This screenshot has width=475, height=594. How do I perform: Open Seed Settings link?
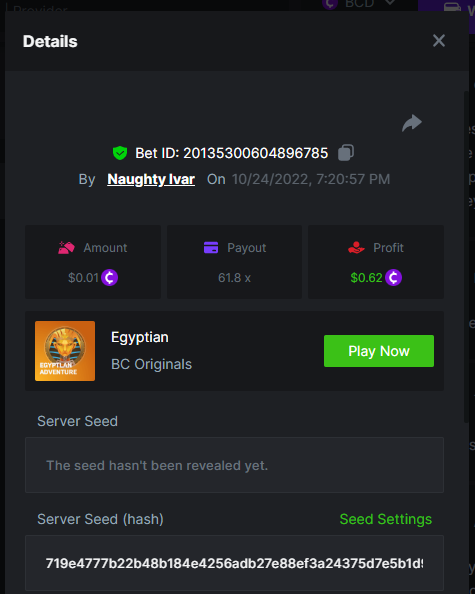[x=386, y=519]
